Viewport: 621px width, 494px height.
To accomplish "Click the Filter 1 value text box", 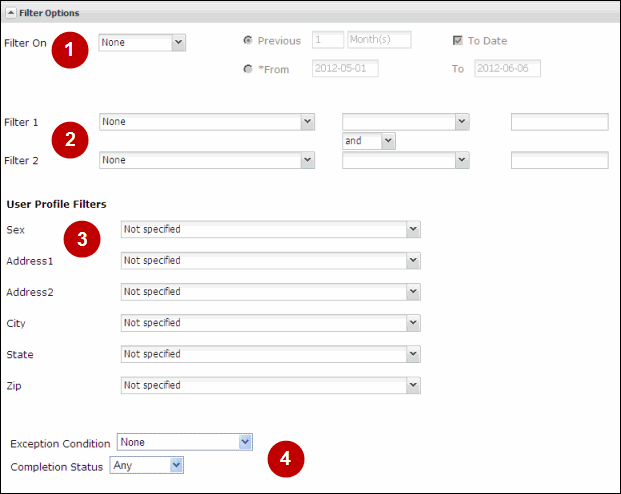I will (x=560, y=122).
